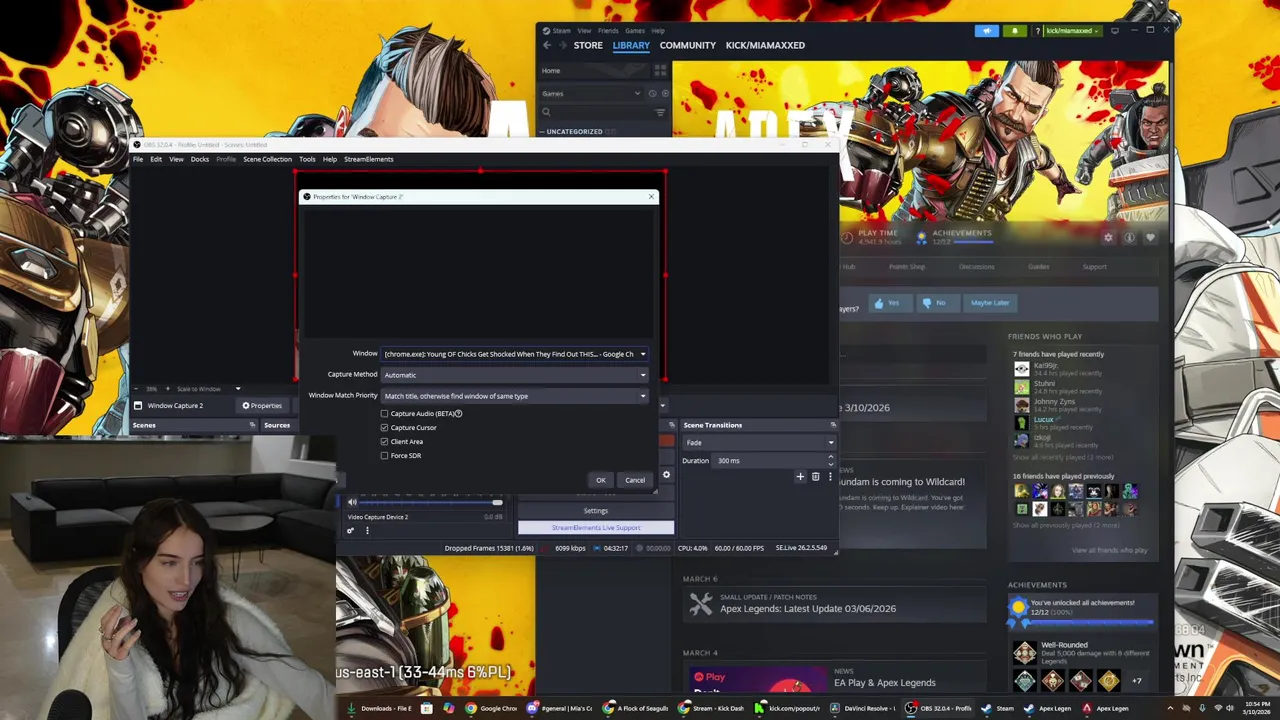Viewport: 1280px width, 720px height.
Task: Open the Scale to Window preview dropdown
Action: coord(207,389)
